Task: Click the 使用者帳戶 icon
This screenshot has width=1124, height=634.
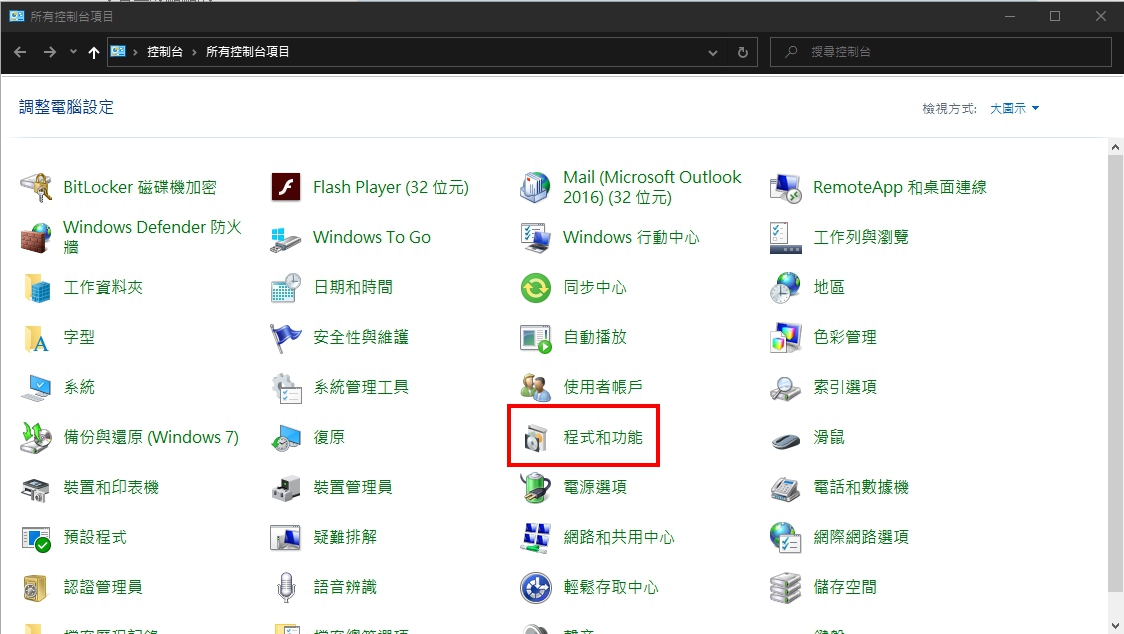Action: (535, 387)
